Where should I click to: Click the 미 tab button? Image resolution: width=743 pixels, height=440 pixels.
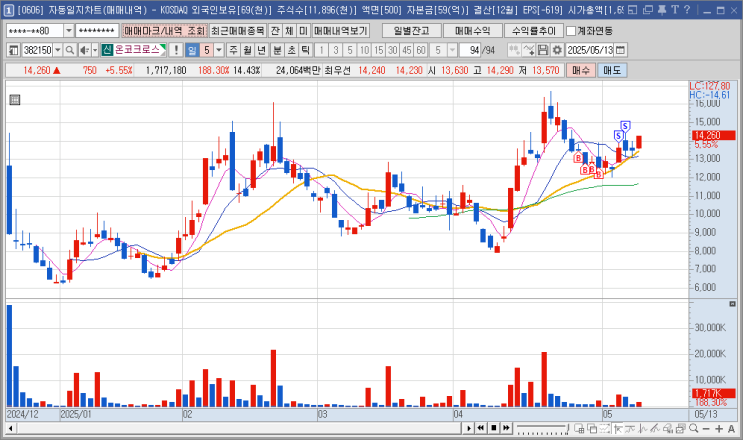[x=303, y=31]
